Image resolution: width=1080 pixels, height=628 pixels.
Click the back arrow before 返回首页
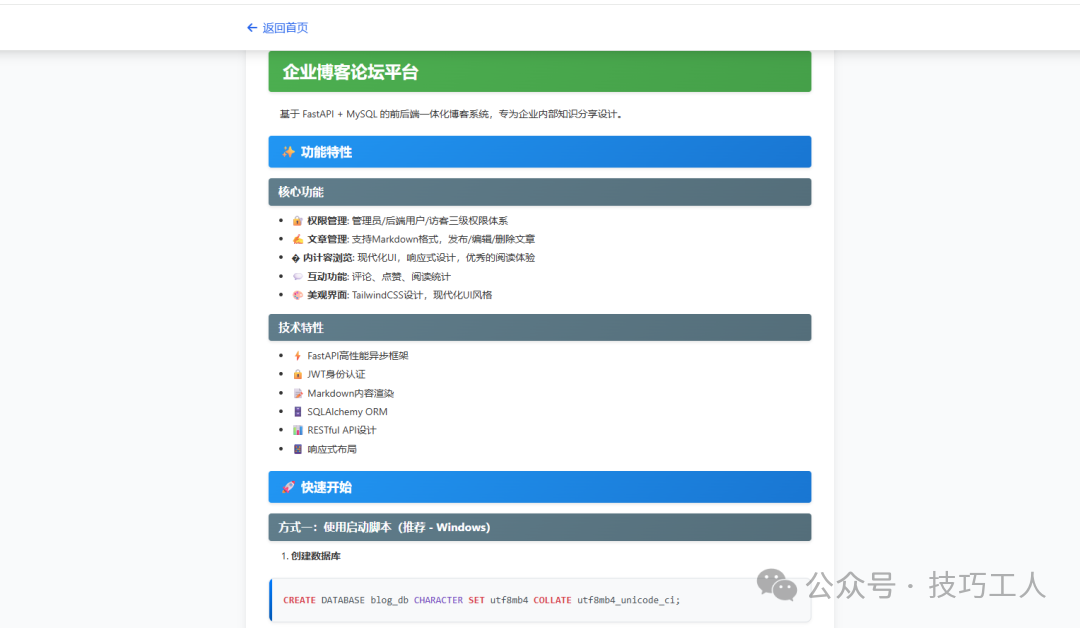coord(252,28)
